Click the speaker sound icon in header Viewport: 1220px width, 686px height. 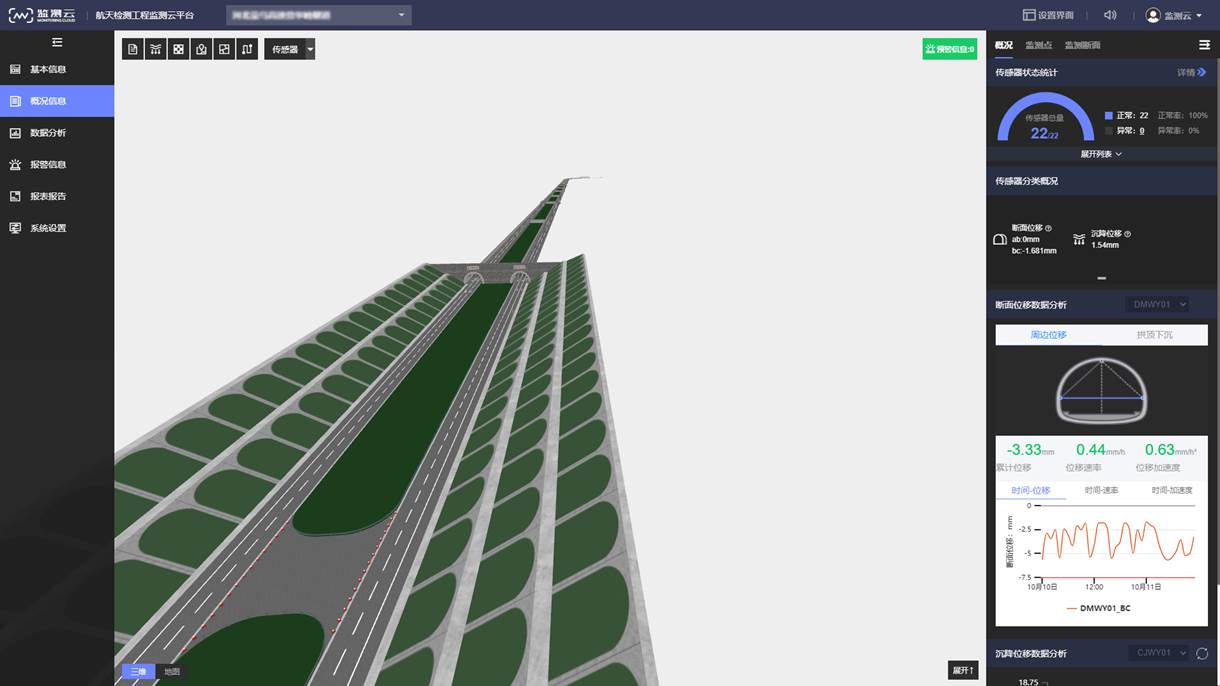coord(1110,15)
